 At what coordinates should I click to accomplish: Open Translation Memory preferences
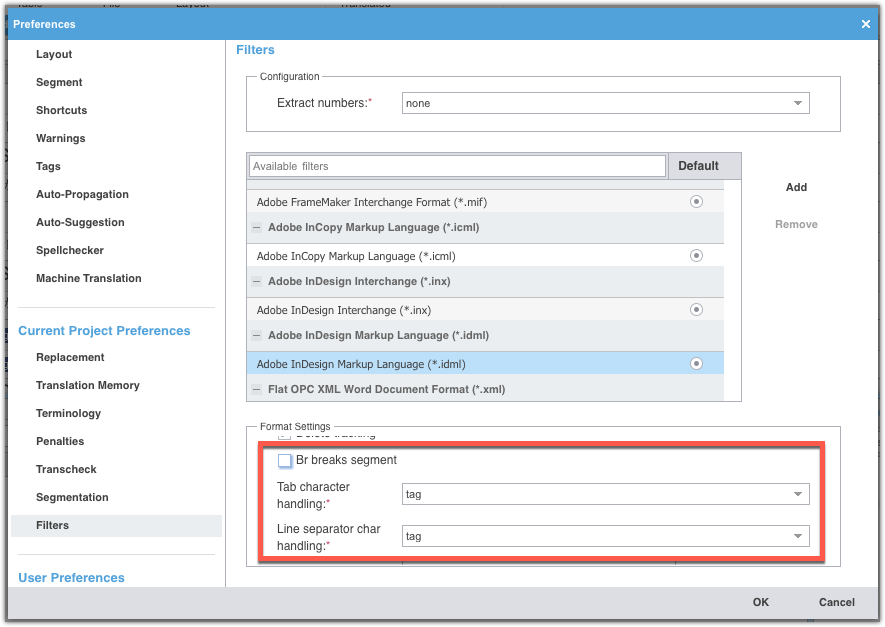click(x=87, y=385)
